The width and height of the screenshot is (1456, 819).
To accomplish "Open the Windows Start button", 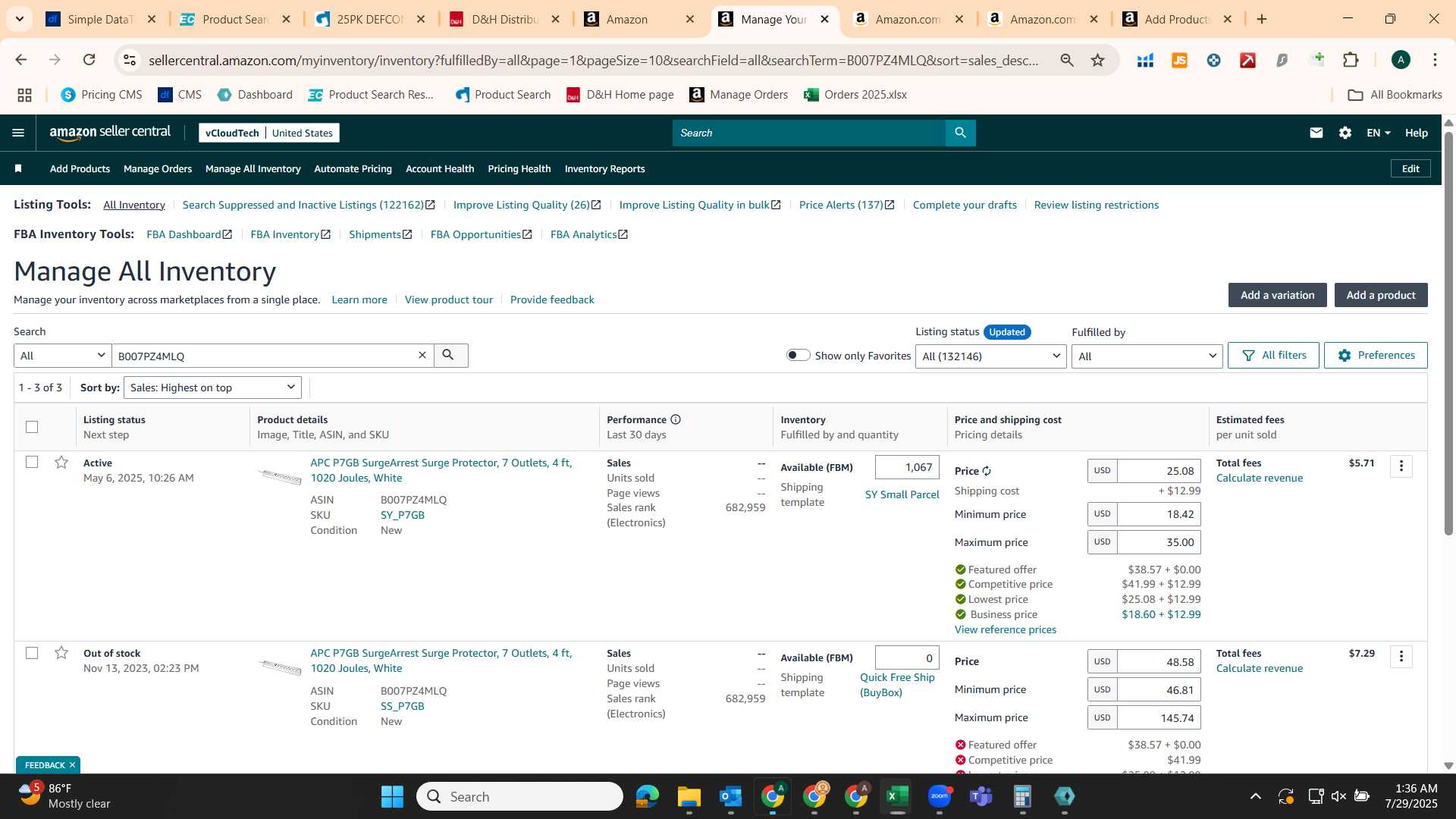I will (392, 796).
